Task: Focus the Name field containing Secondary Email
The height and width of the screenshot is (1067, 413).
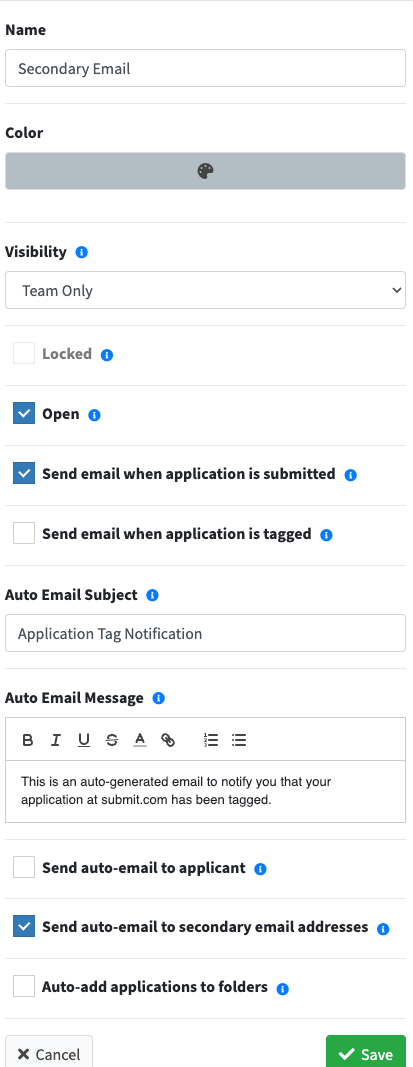Action: pyautogui.click(x=205, y=69)
